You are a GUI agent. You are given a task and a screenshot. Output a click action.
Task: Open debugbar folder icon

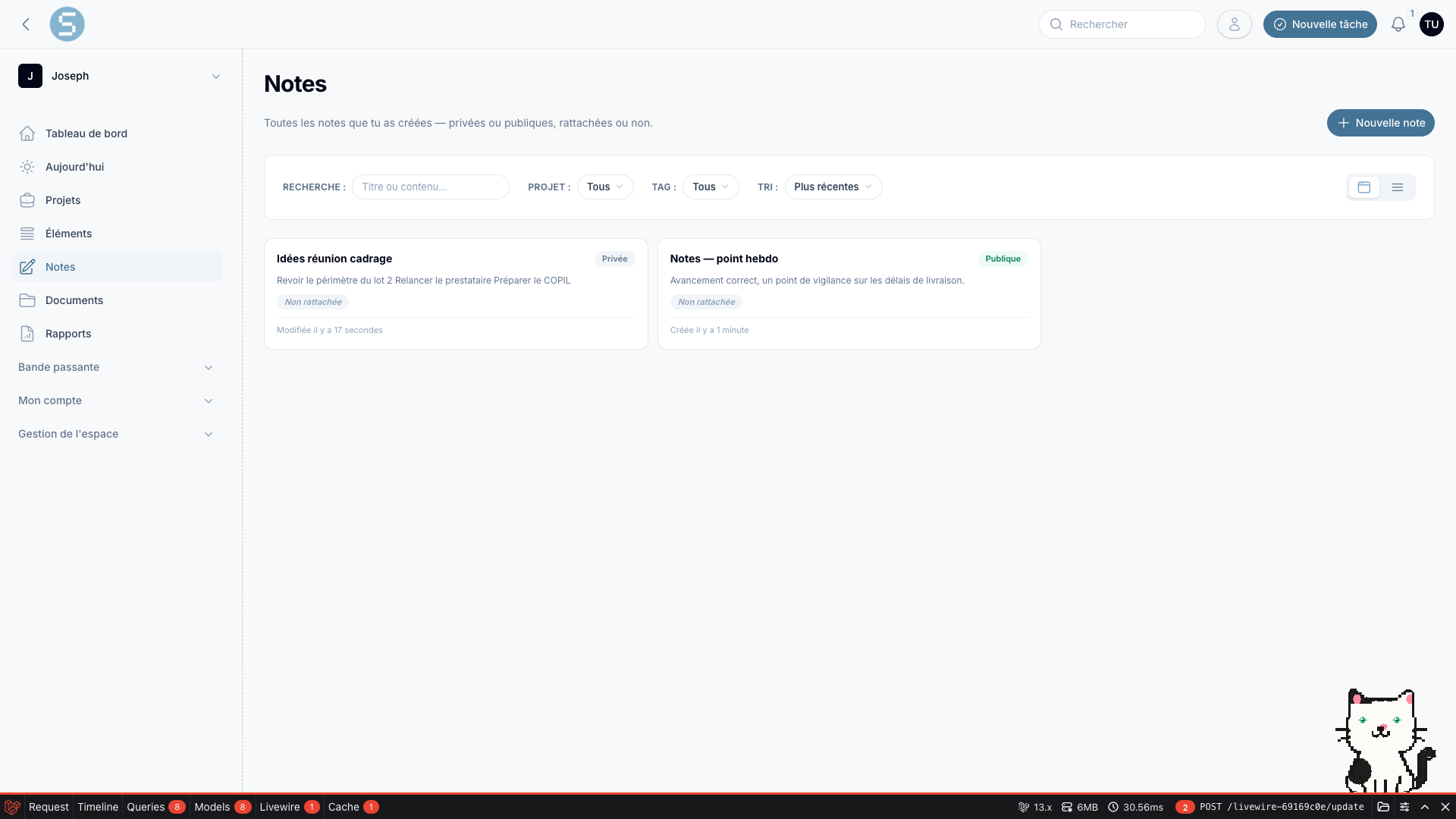(x=1383, y=807)
